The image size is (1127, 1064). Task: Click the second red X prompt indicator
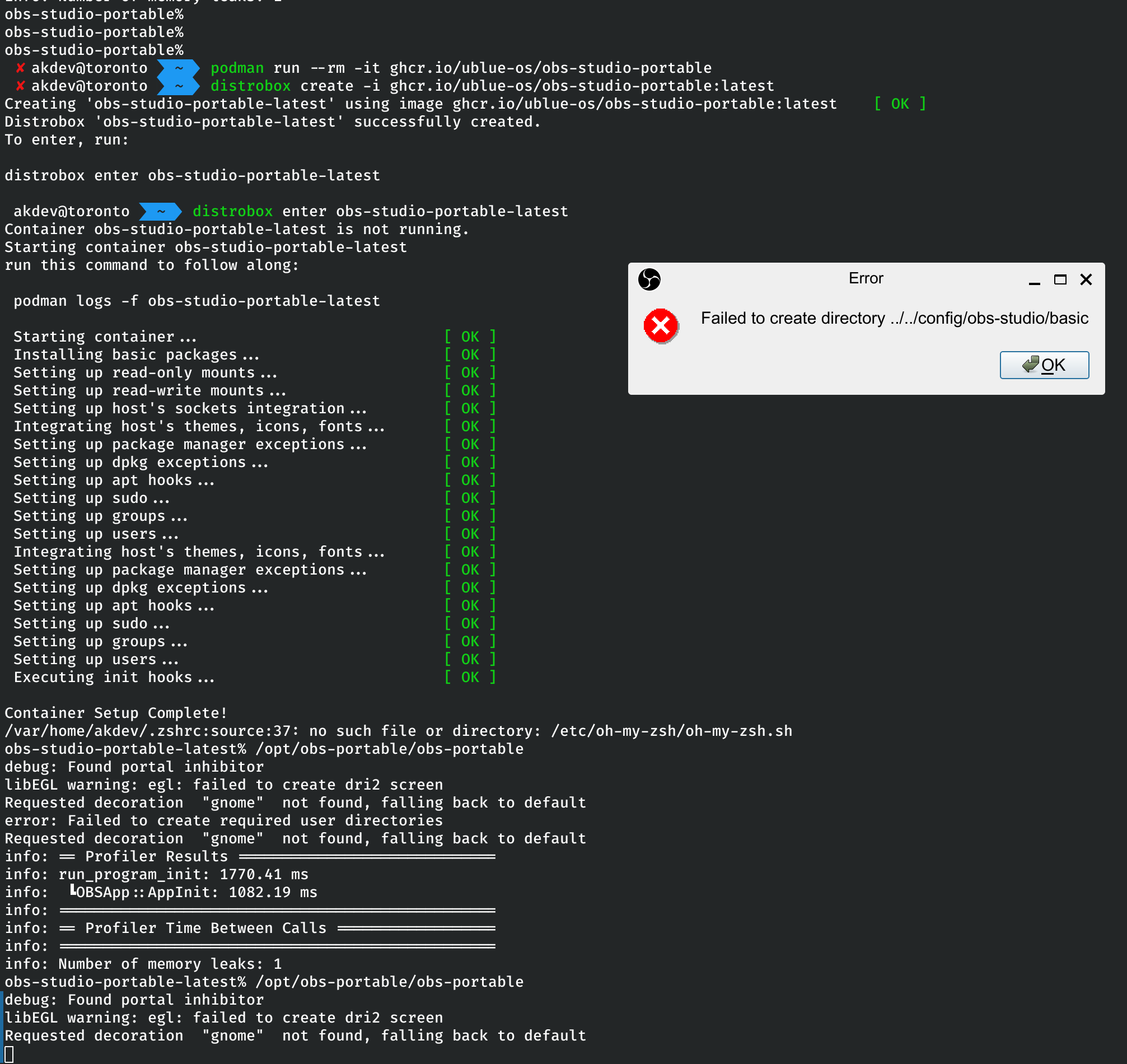[x=20, y=86]
